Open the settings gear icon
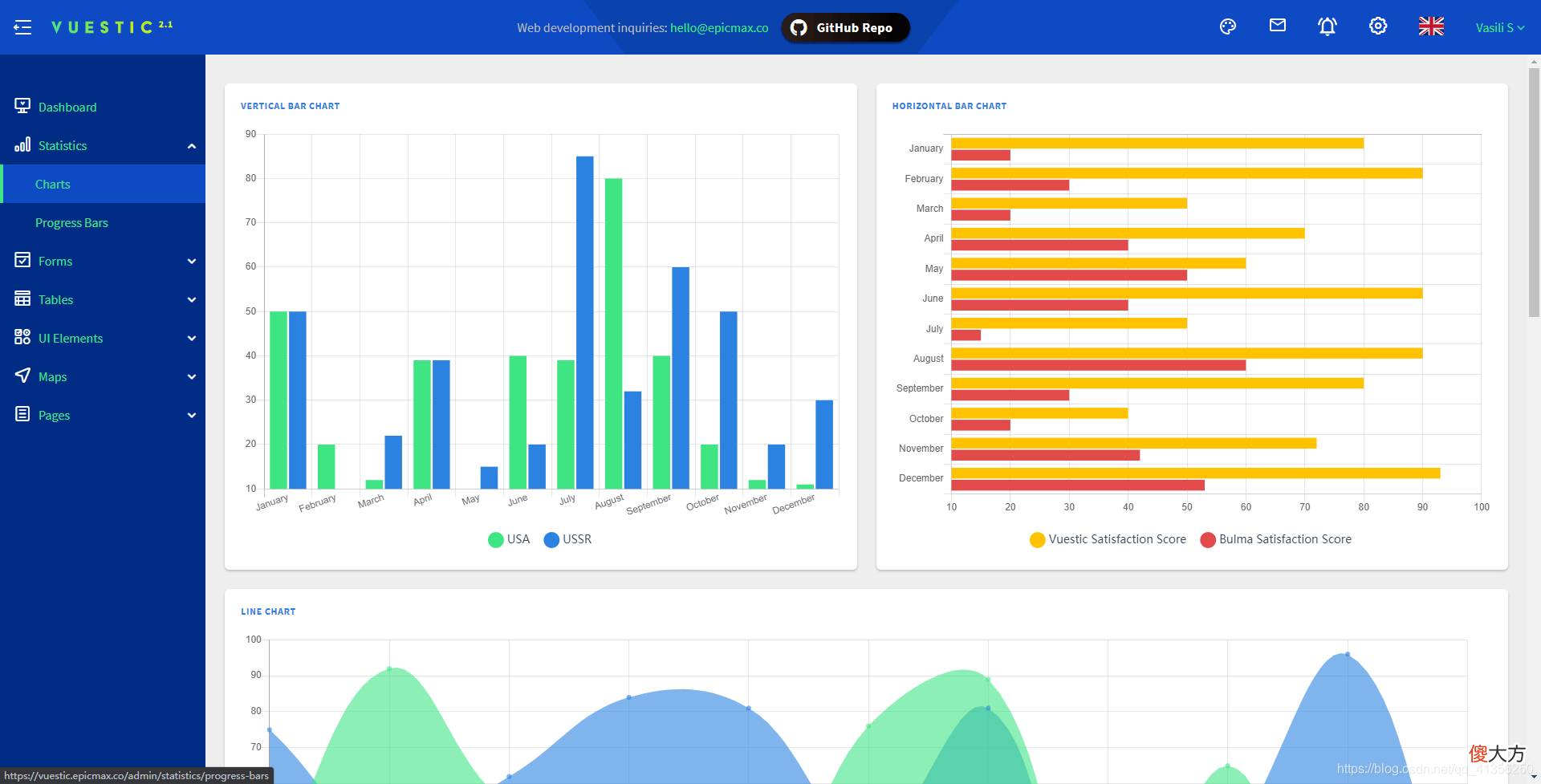This screenshot has width=1541, height=784. pyautogui.click(x=1378, y=26)
